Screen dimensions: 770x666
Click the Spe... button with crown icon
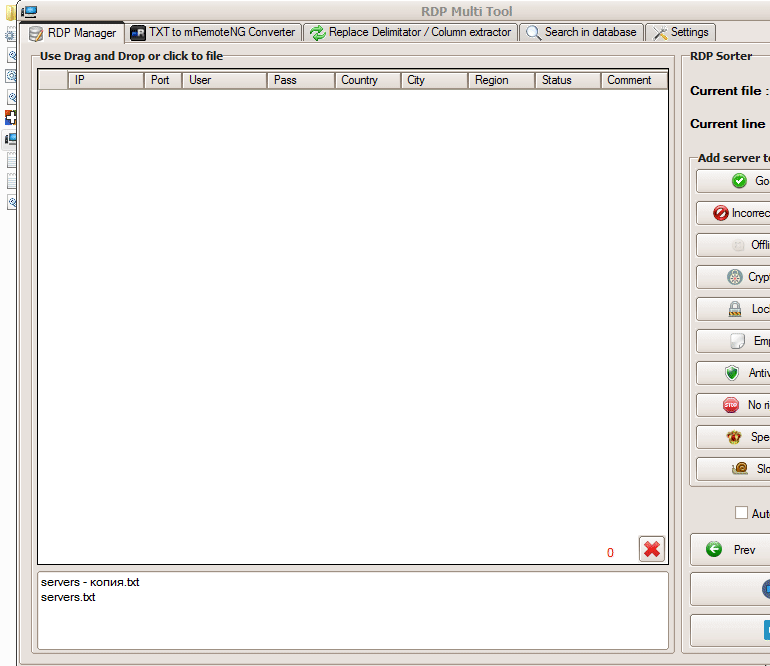click(x=733, y=437)
